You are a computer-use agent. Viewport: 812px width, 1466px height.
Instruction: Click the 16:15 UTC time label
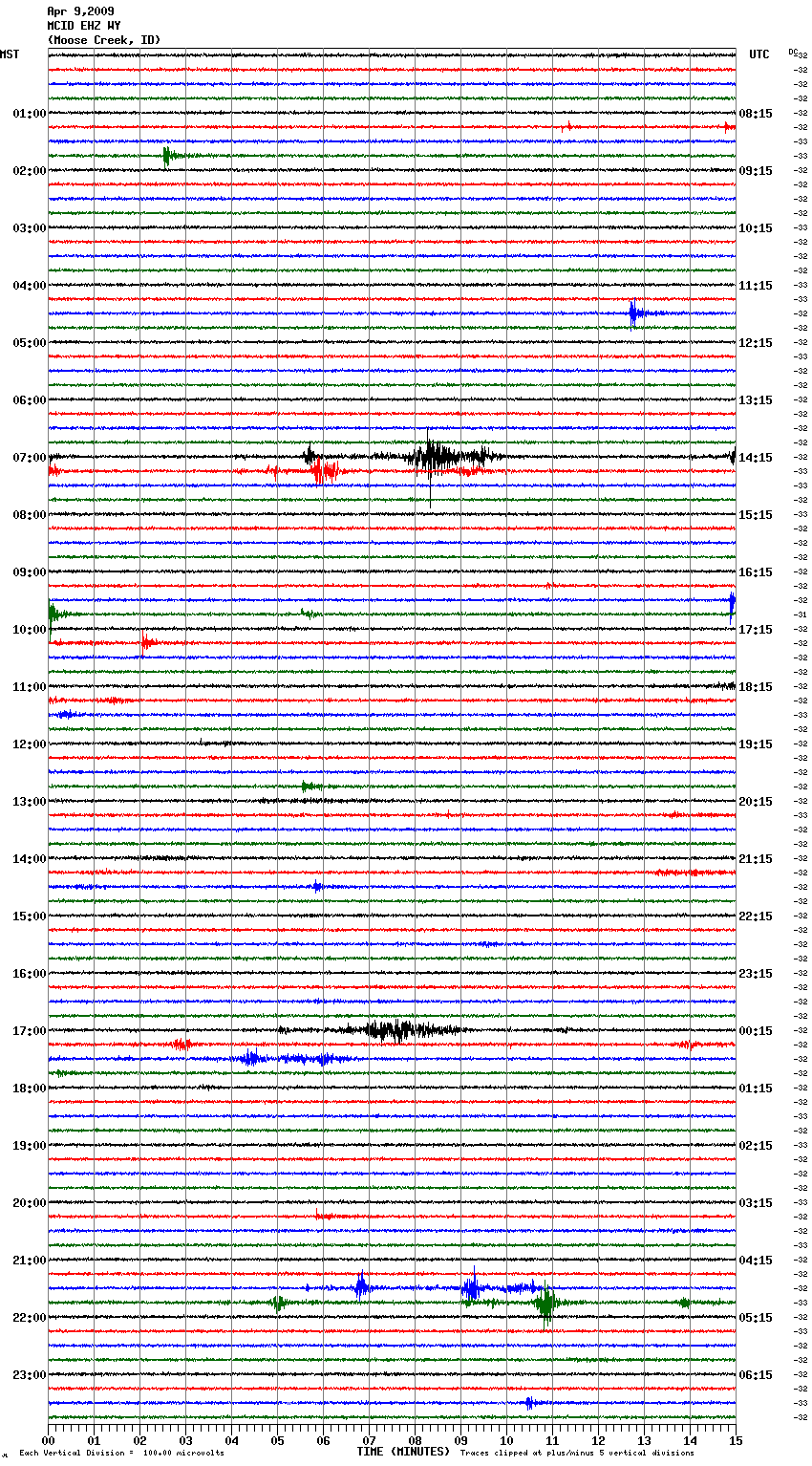click(756, 572)
